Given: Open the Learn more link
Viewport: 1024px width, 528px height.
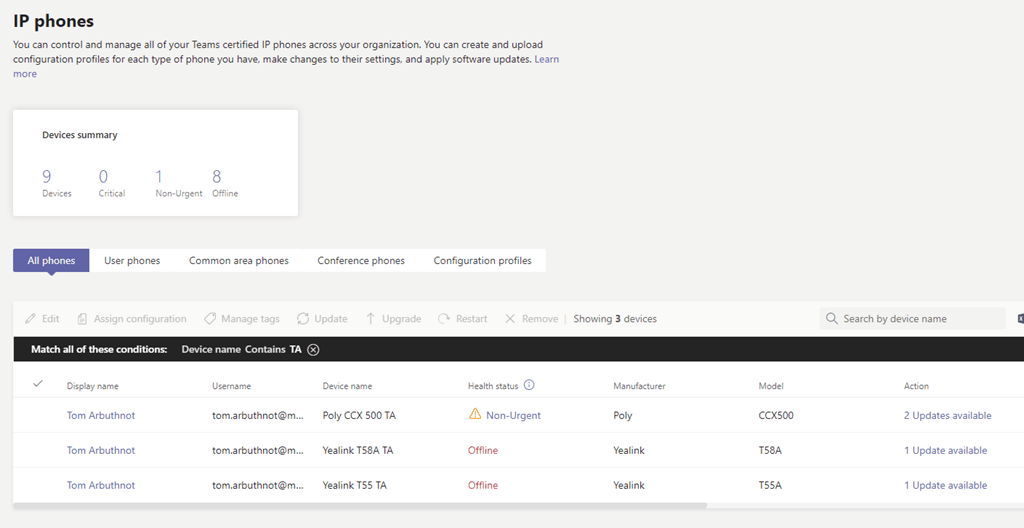Looking at the screenshot, I should [546, 60].
